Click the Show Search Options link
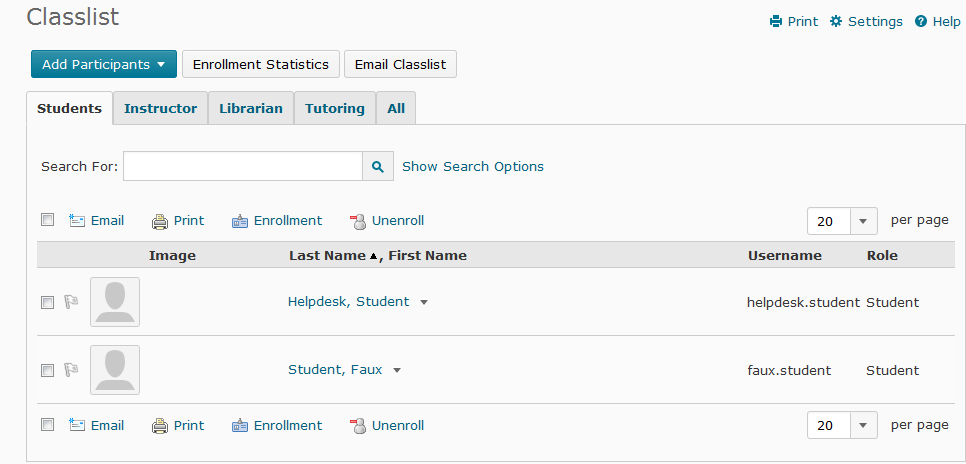 pyautogui.click(x=473, y=167)
